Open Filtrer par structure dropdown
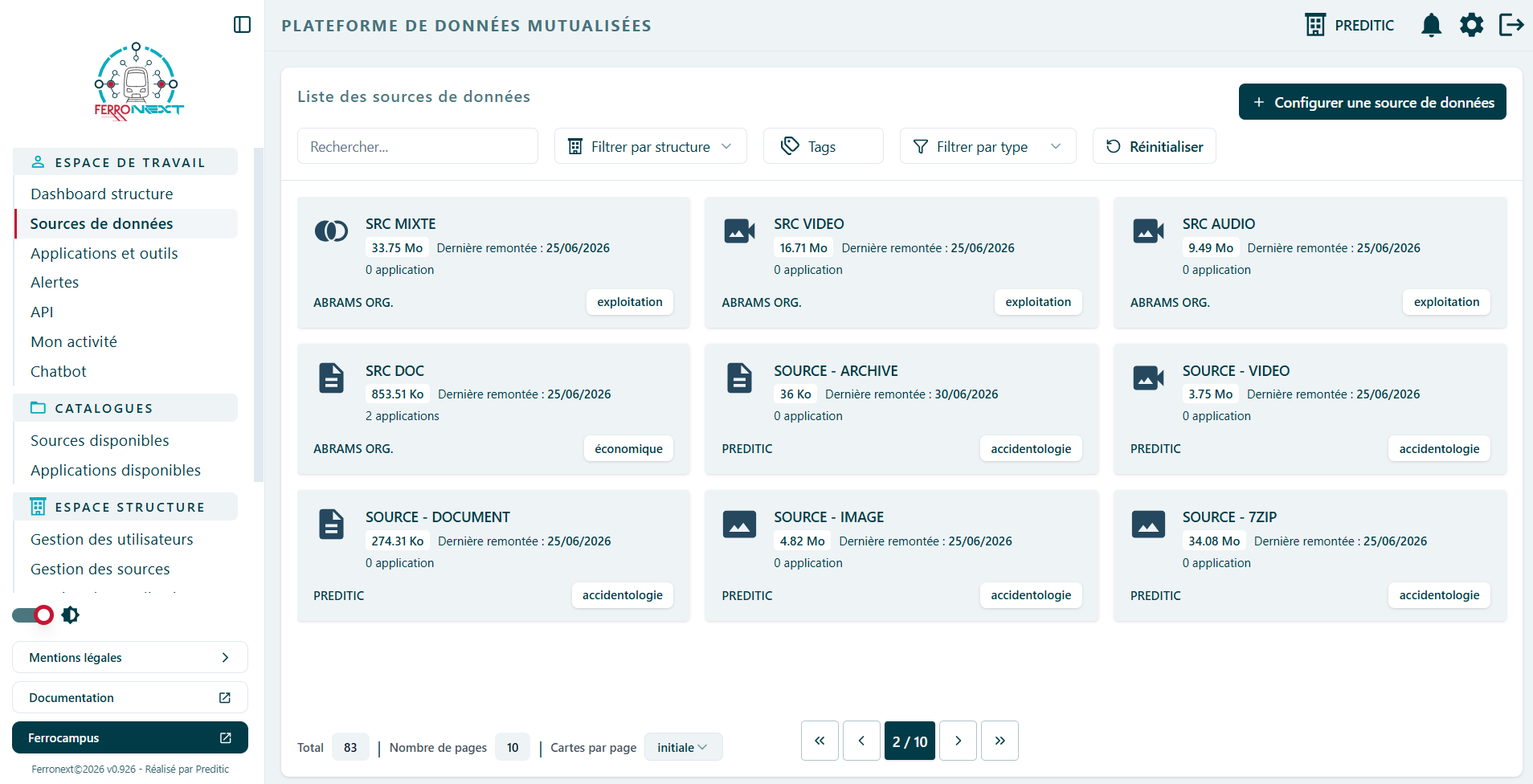The height and width of the screenshot is (784, 1533). click(x=651, y=146)
